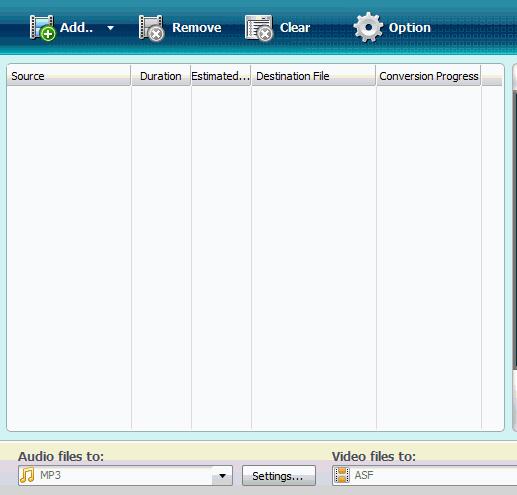Open the Add dropdown arrow

[x=111, y=28]
